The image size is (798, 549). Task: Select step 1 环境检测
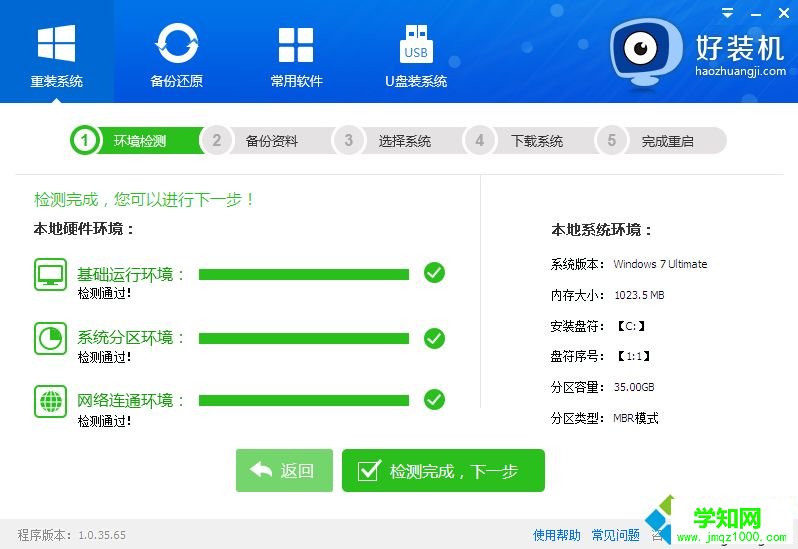pyautogui.click(x=136, y=140)
